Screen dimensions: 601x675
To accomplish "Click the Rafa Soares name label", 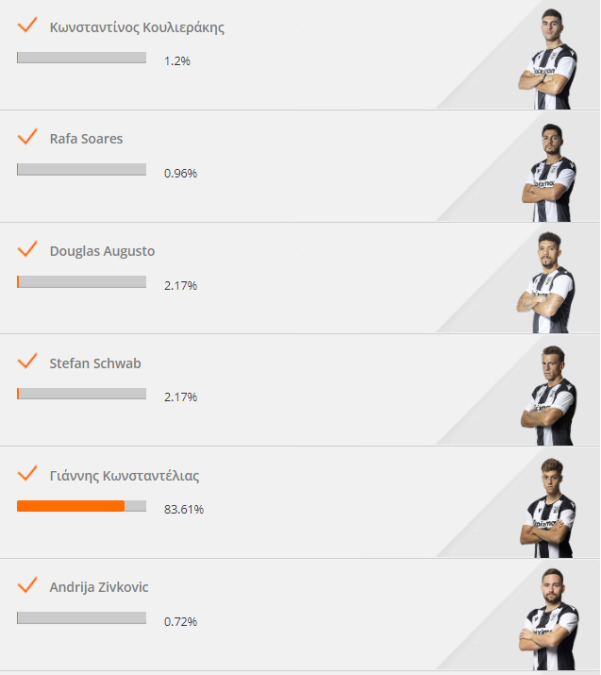I will click(86, 139).
